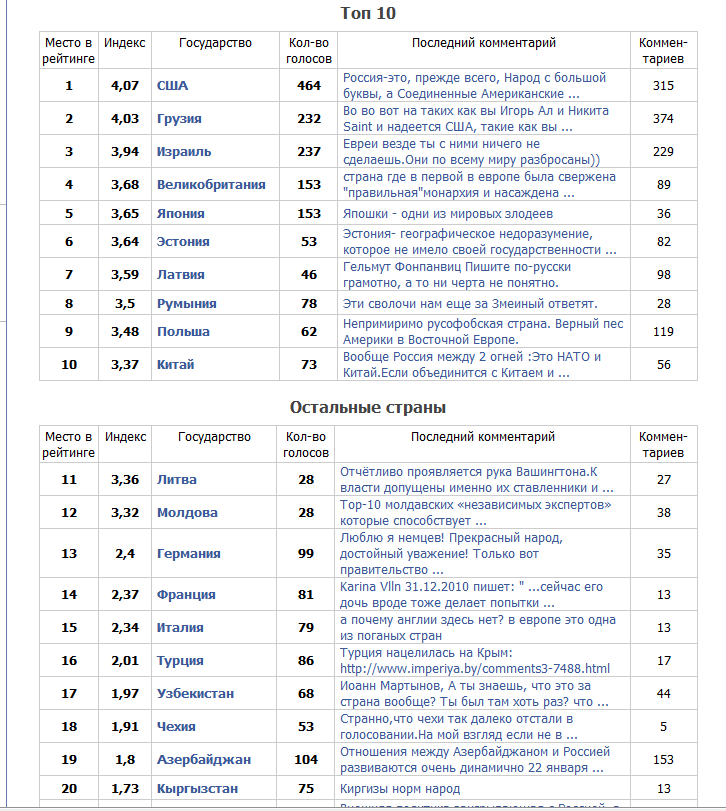726x811 pixels.
Task: Click the Азербайджан comment count 153
Action: pos(663,760)
